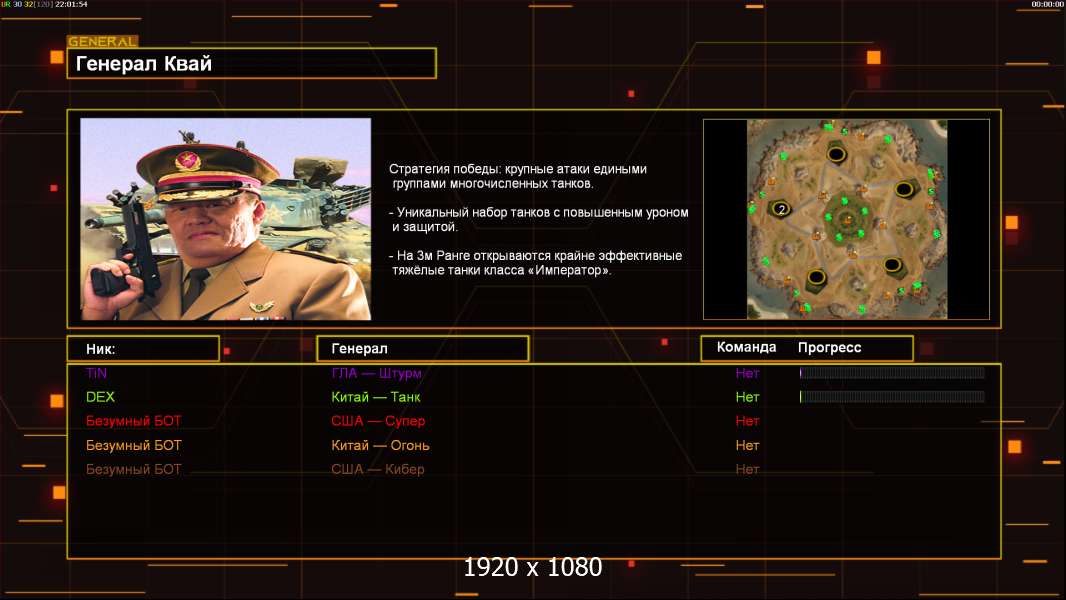
Task: Click start position marker numbered 2 on map
Action: [x=780, y=208]
